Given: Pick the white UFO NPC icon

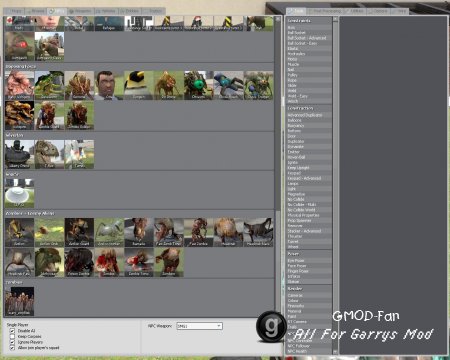Looking at the screenshot, I should pyautogui.click(x=19, y=193).
